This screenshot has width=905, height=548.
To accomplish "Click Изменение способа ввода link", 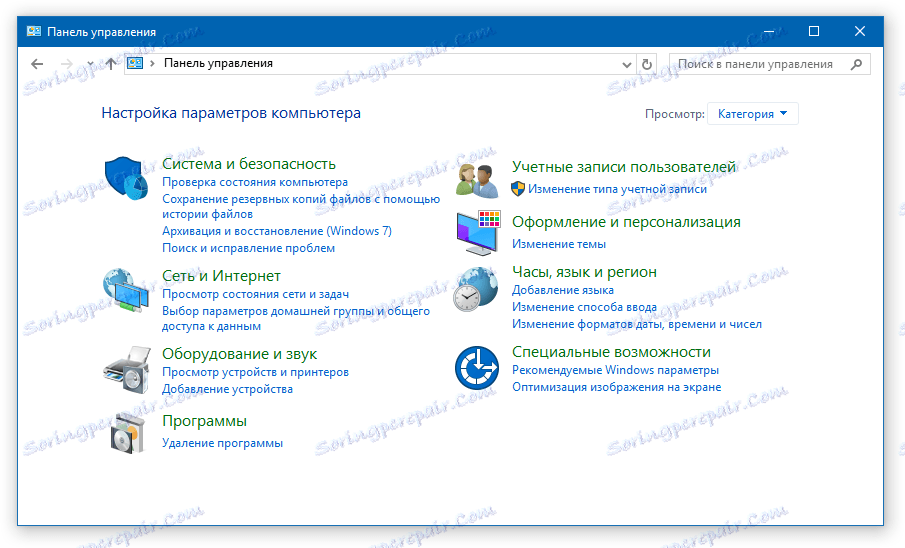I will click(x=584, y=307).
